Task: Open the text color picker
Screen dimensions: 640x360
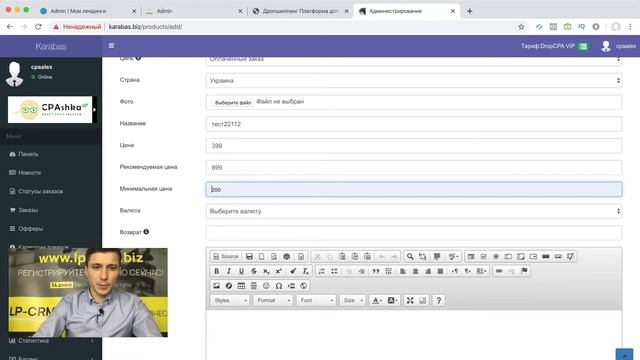Action: click(x=376, y=300)
